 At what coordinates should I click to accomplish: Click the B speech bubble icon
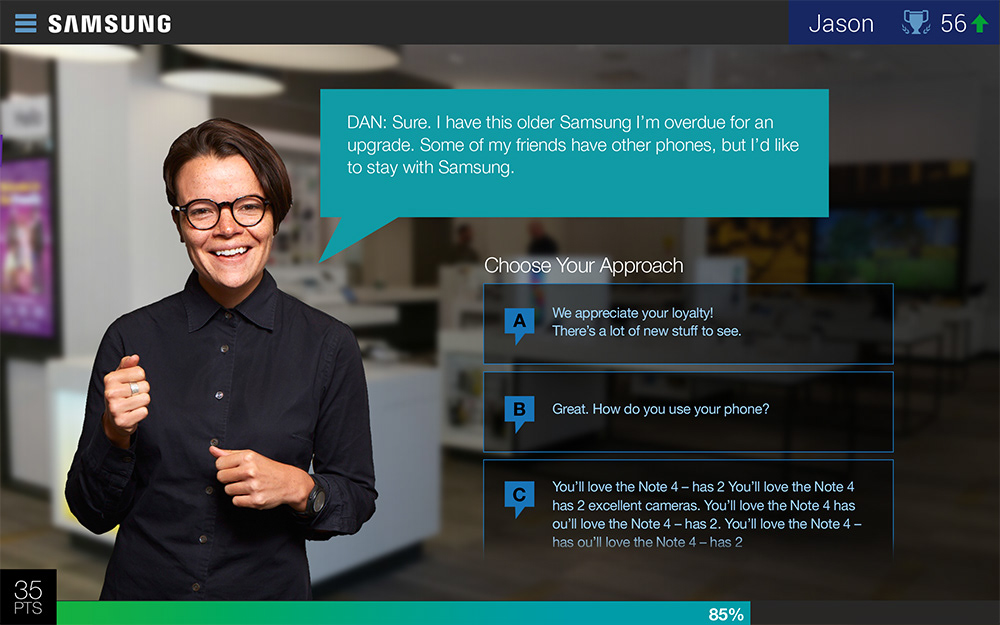[x=519, y=413]
